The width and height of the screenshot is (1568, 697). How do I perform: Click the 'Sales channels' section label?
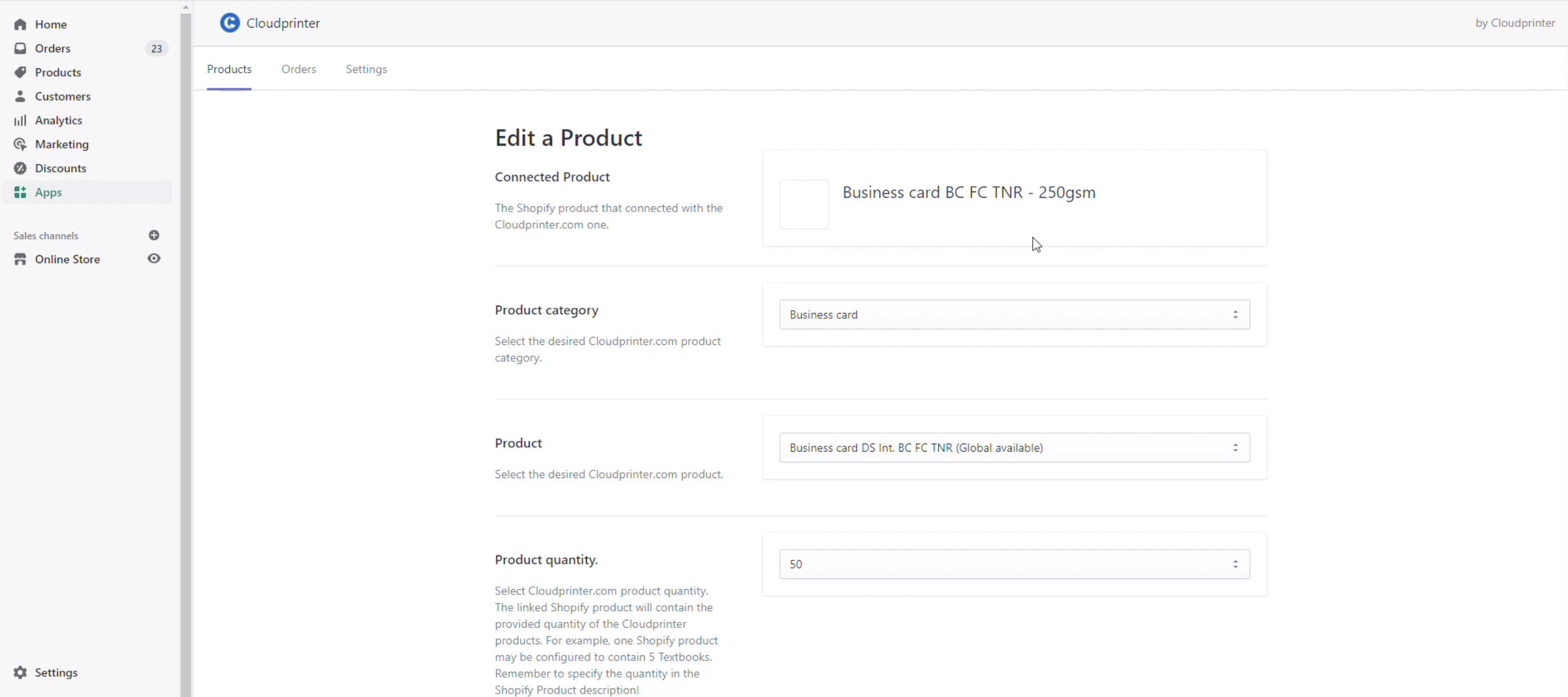(46, 236)
